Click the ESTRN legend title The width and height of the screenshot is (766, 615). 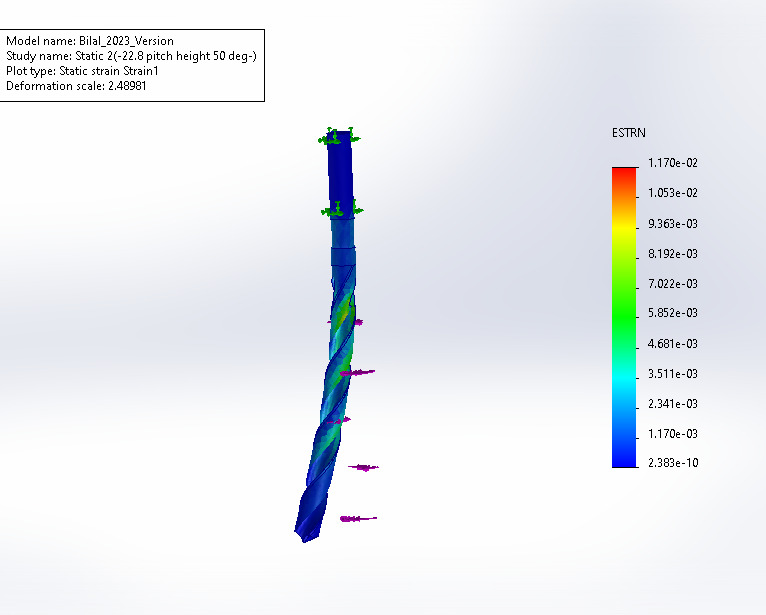coord(629,133)
